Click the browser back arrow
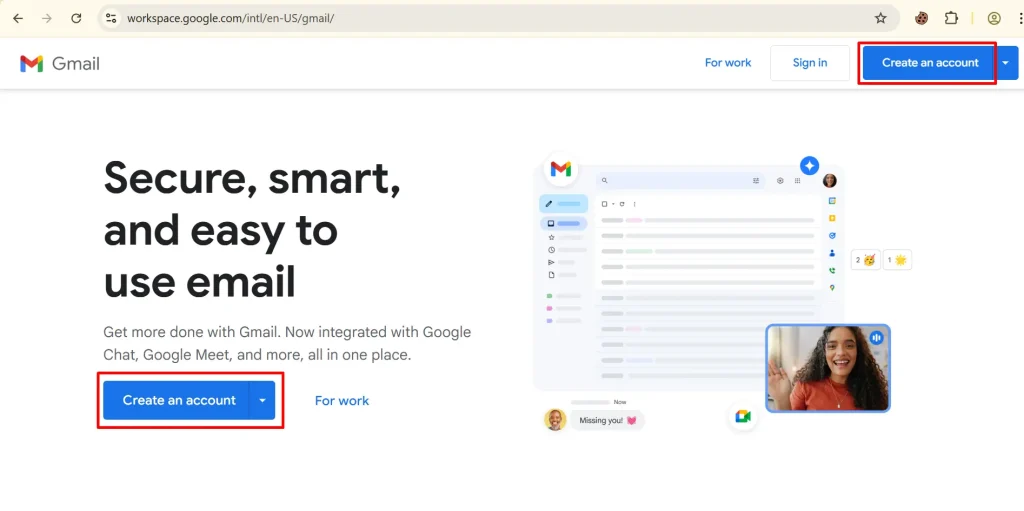The height and width of the screenshot is (511, 1024). tap(18, 18)
